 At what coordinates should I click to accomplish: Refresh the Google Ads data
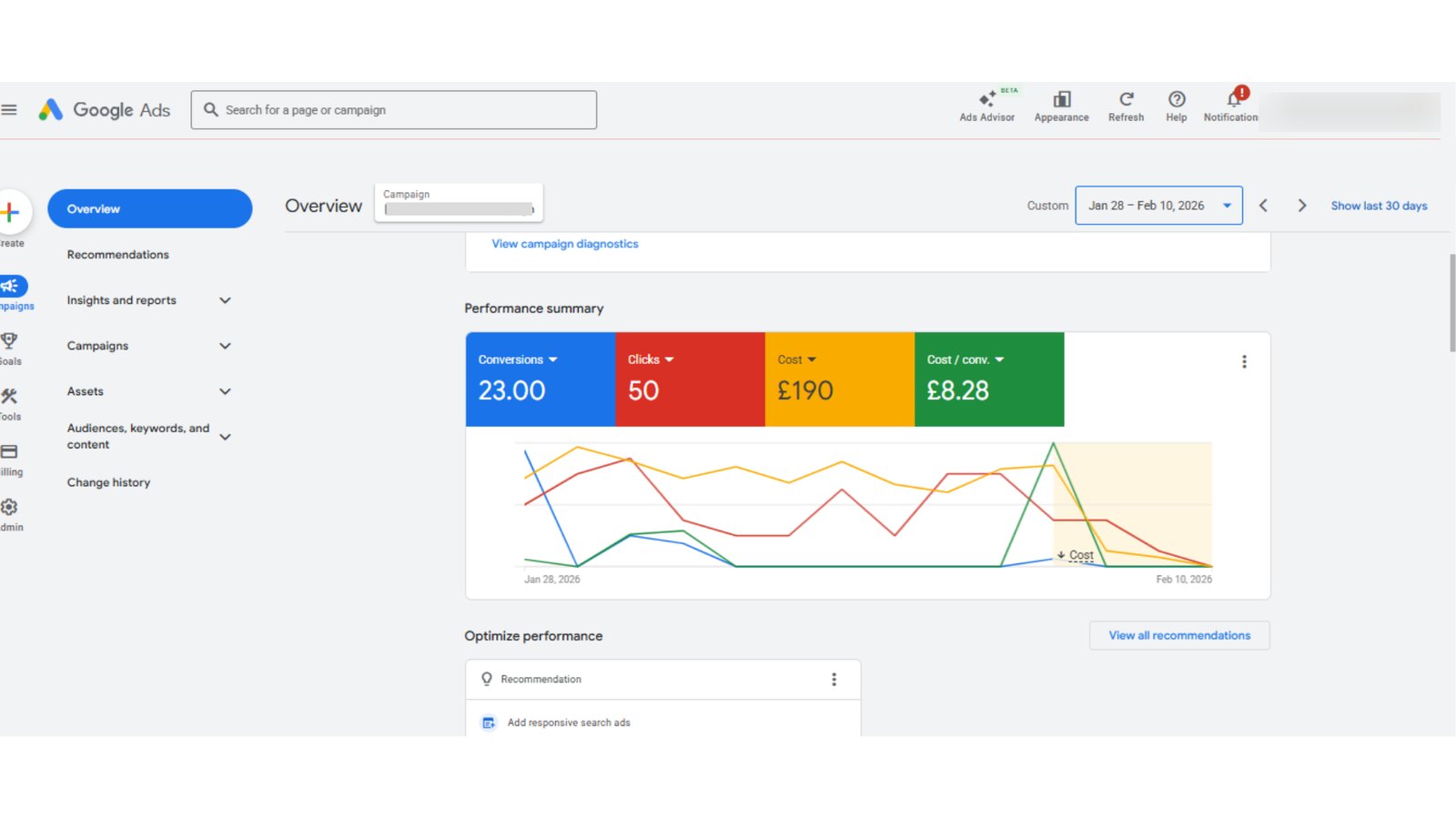coord(1126,106)
